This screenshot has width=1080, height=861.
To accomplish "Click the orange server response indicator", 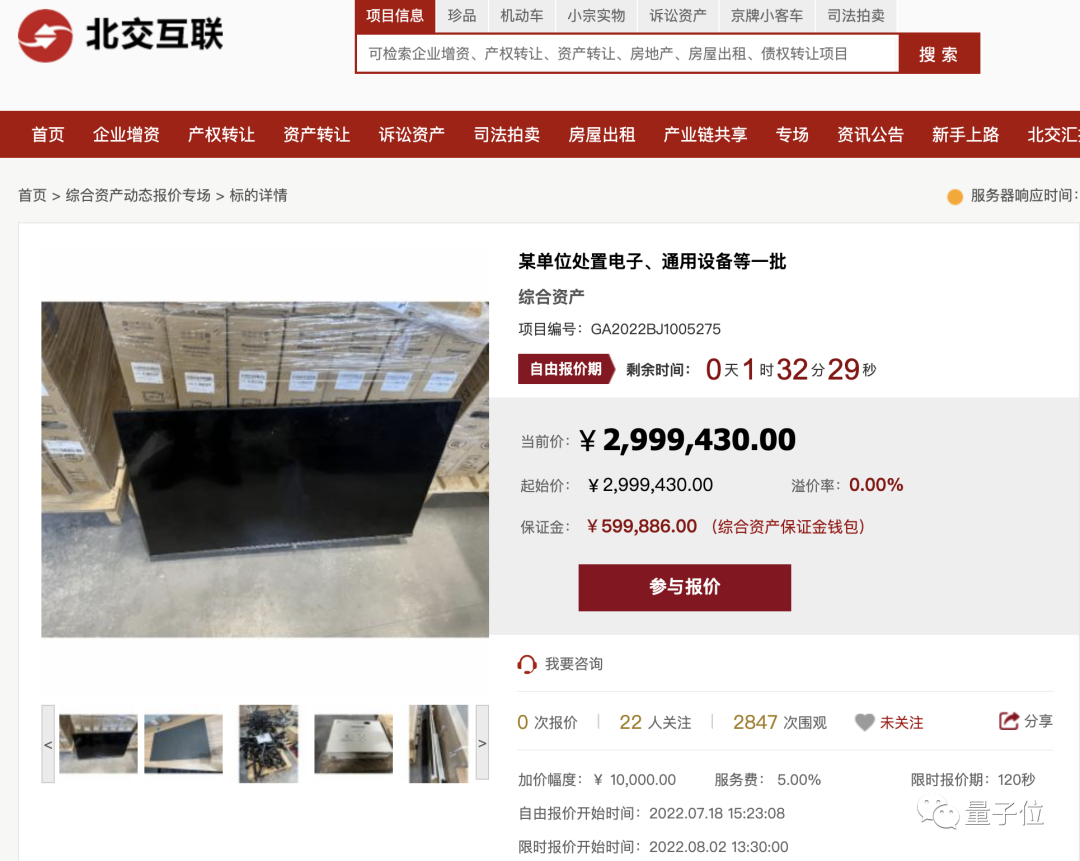I will [x=955, y=197].
